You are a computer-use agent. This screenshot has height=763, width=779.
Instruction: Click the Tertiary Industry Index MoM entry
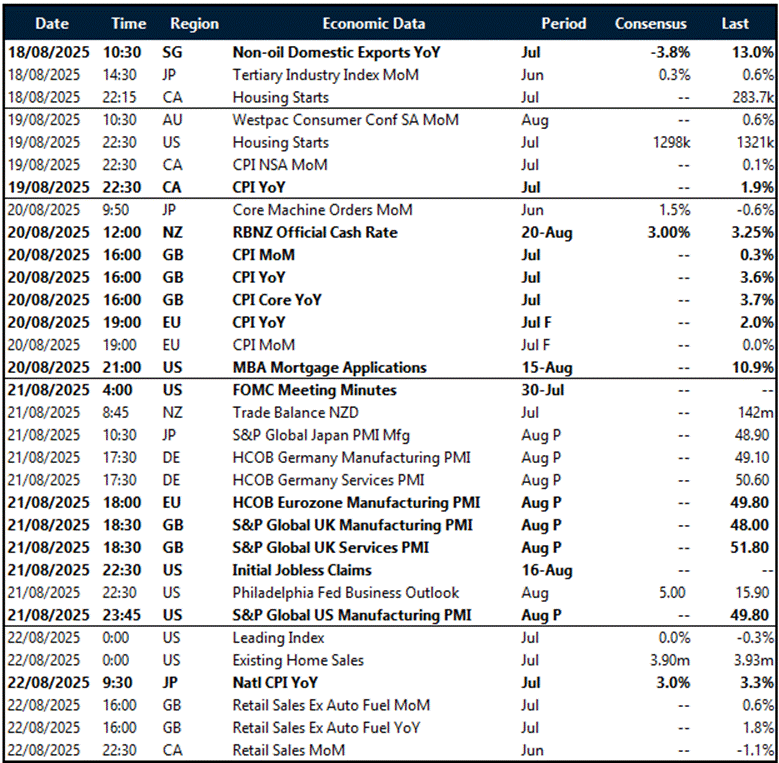tap(325, 75)
